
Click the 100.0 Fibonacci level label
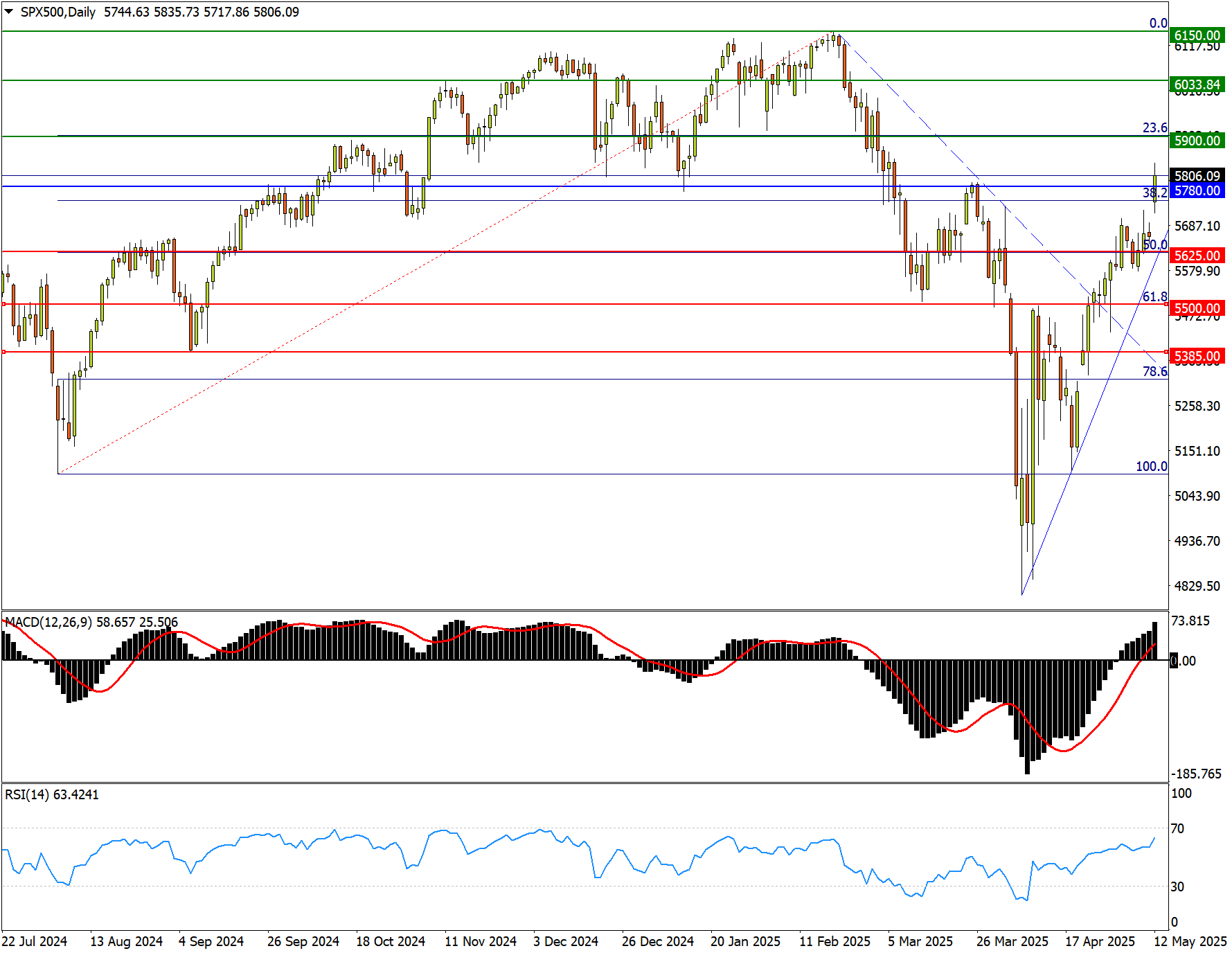coord(1151,466)
